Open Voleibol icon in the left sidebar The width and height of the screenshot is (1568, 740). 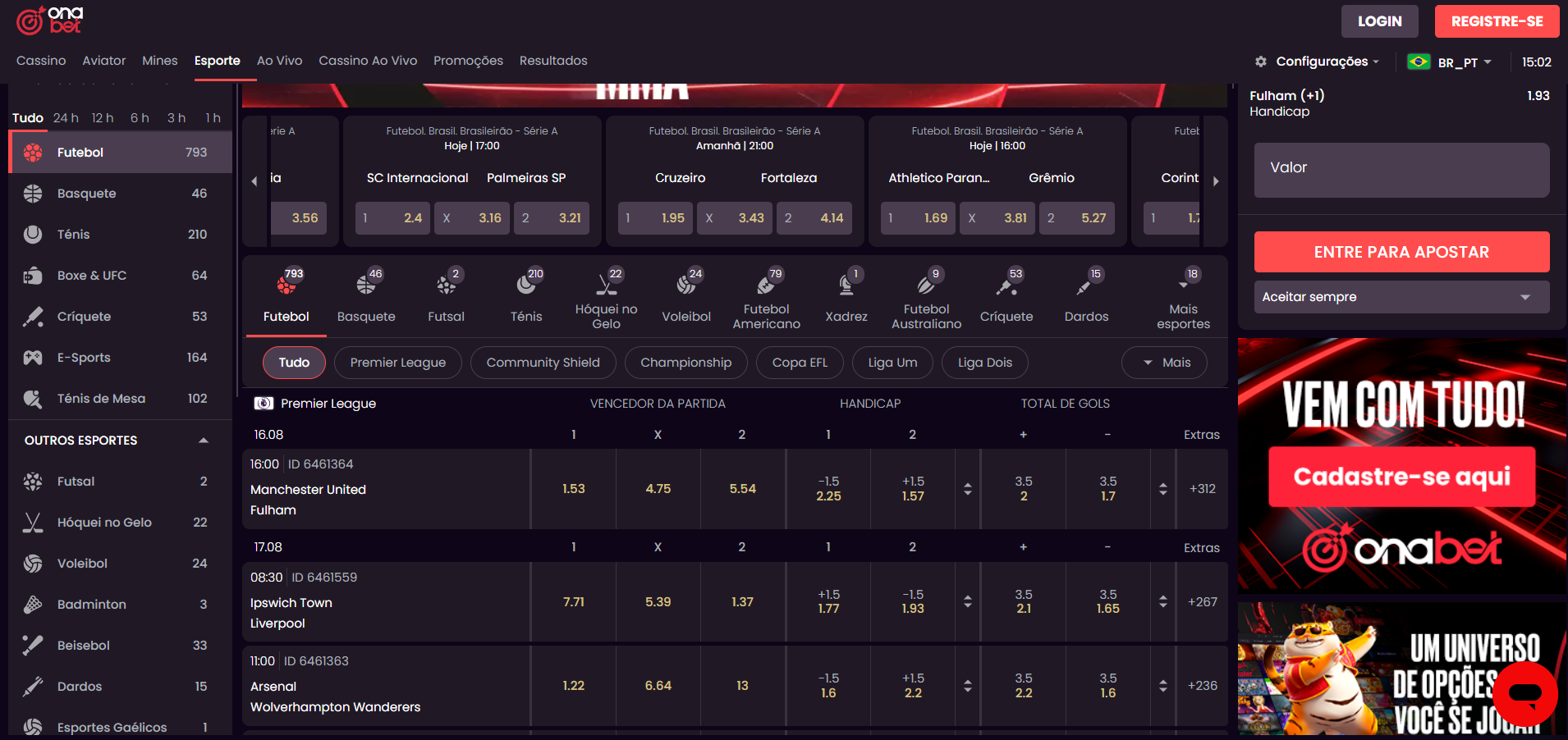tap(33, 564)
